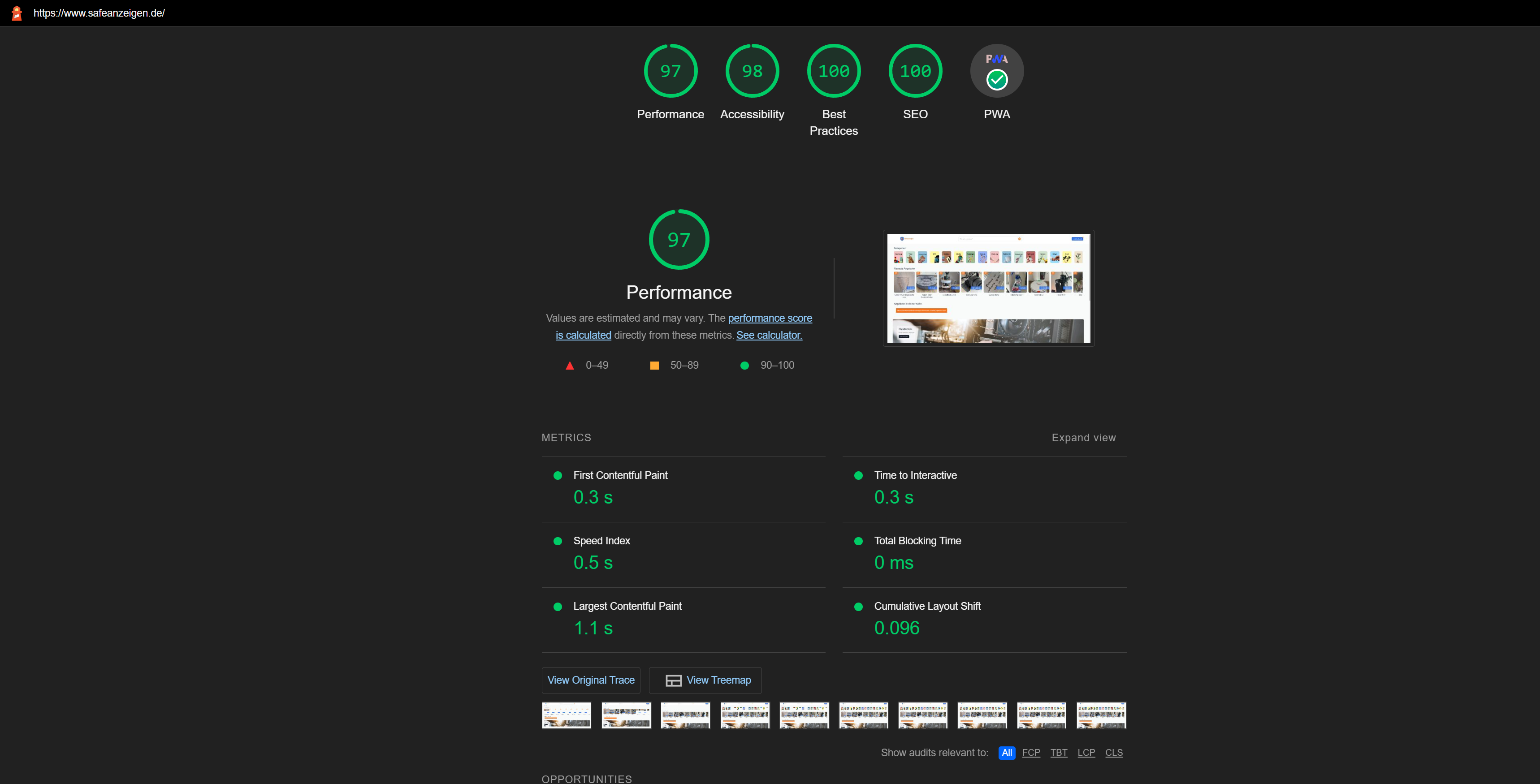This screenshot has height=784, width=1540.
Task: Click the Lighthouse logo icon
Action: point(17,13)
